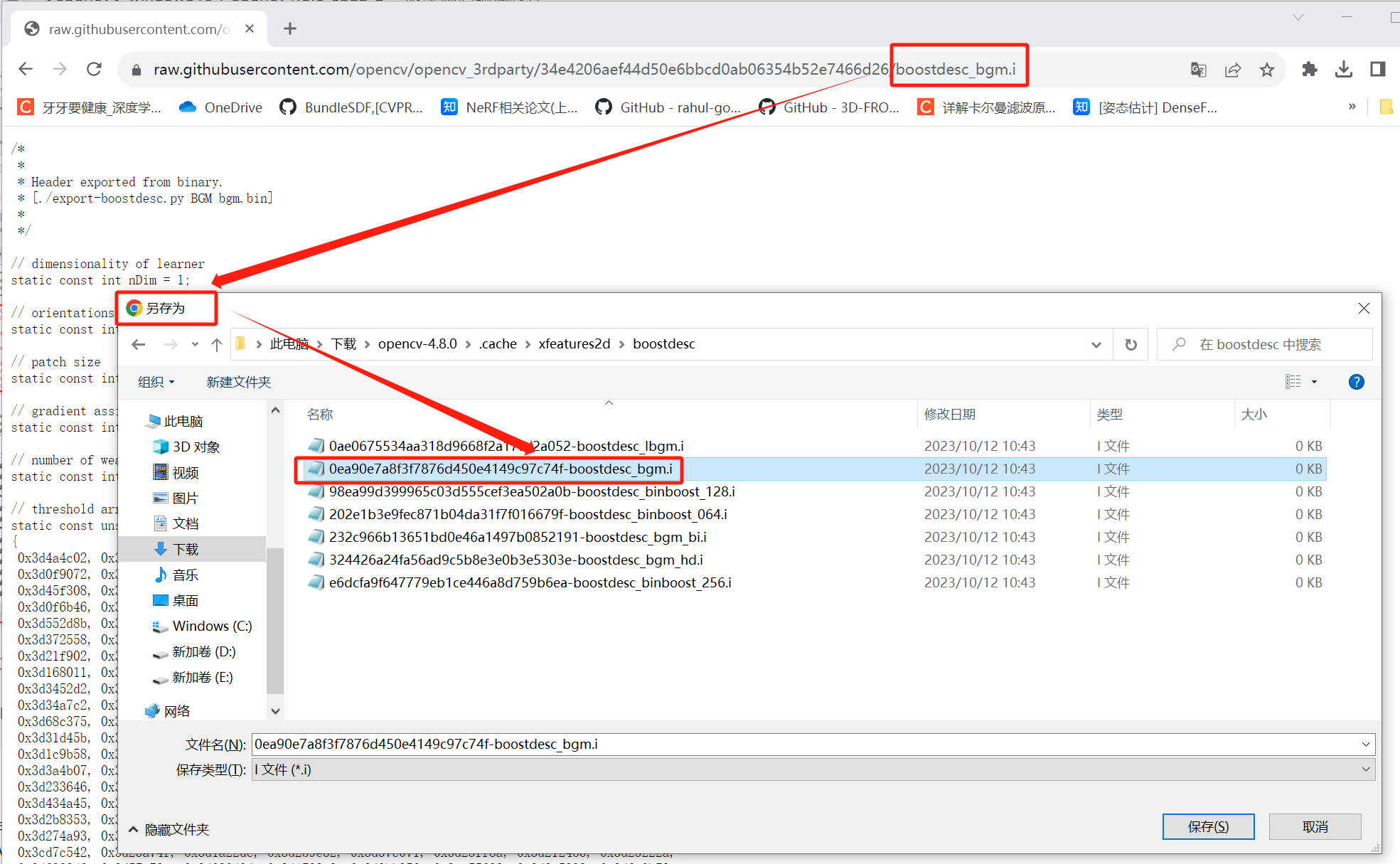The image size is (1400, 864).
Task: Select 新加卷 (D:) drive in the tree
Action: 194,651
